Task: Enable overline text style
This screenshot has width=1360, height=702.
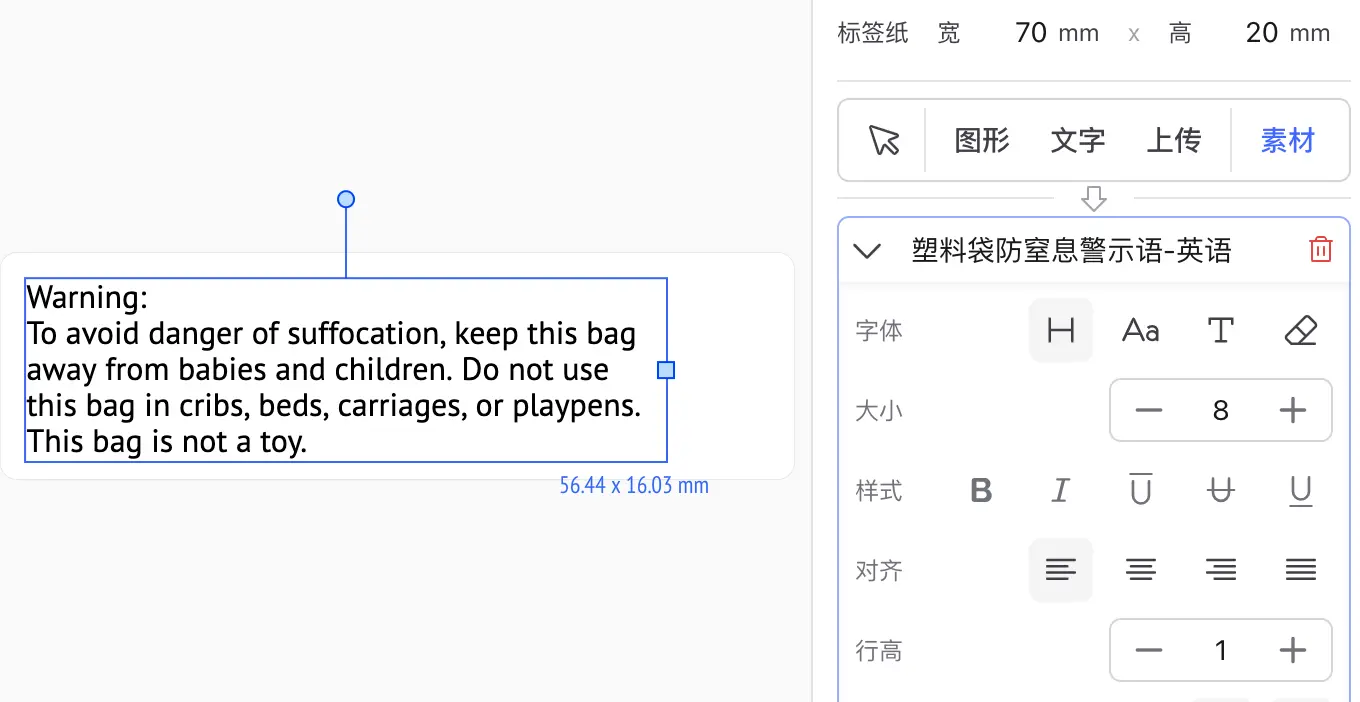Action: coord(1140,491)
